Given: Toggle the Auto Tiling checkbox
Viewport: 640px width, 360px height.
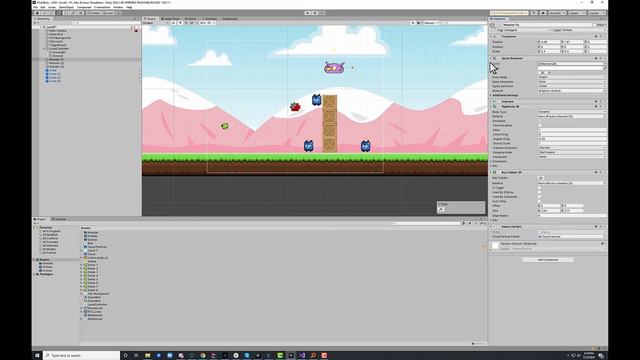Looking at the screenshot, I should point(540,201).
